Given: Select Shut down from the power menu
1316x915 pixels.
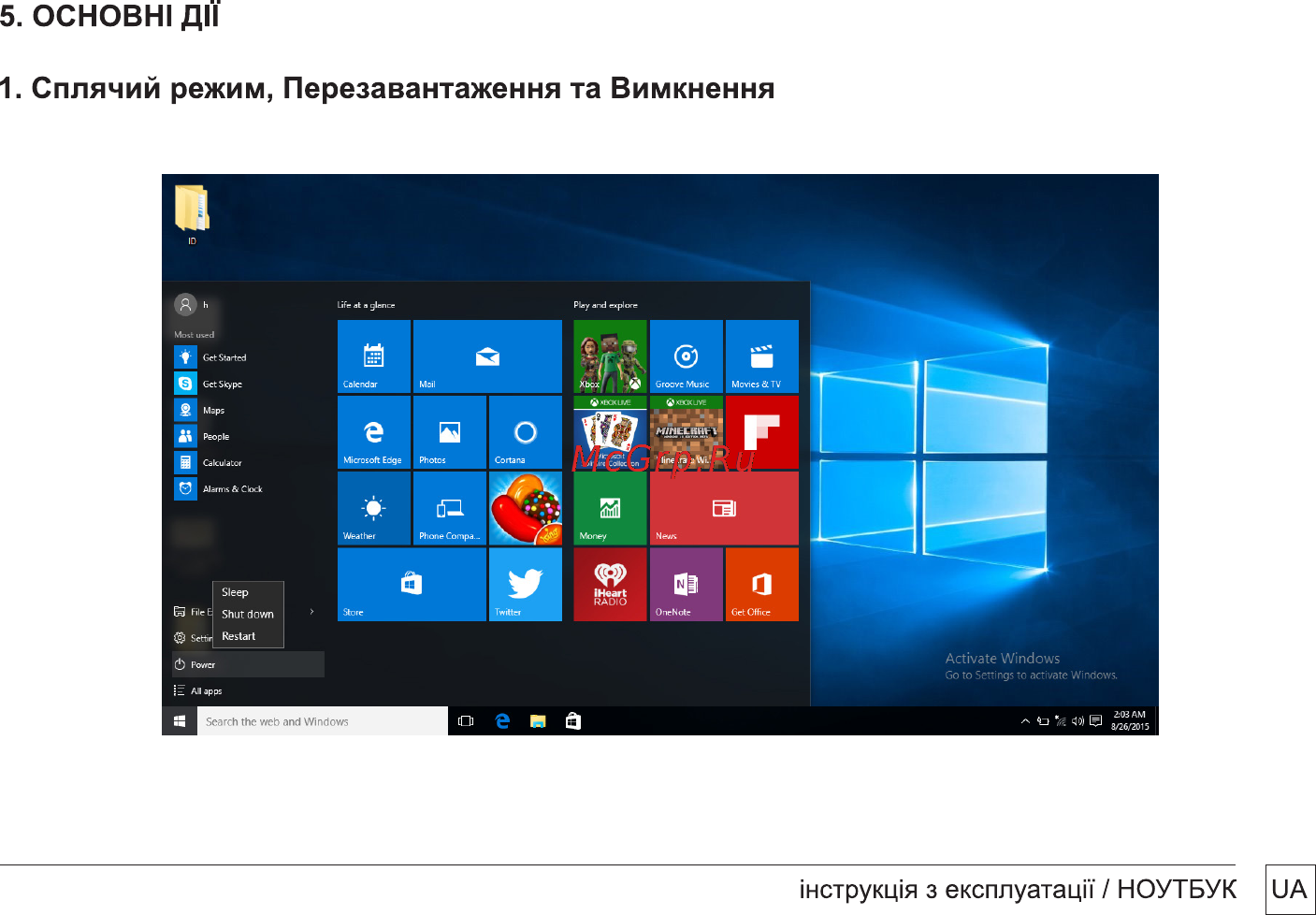Looking at the screenshot, I should tap(248, 615).
